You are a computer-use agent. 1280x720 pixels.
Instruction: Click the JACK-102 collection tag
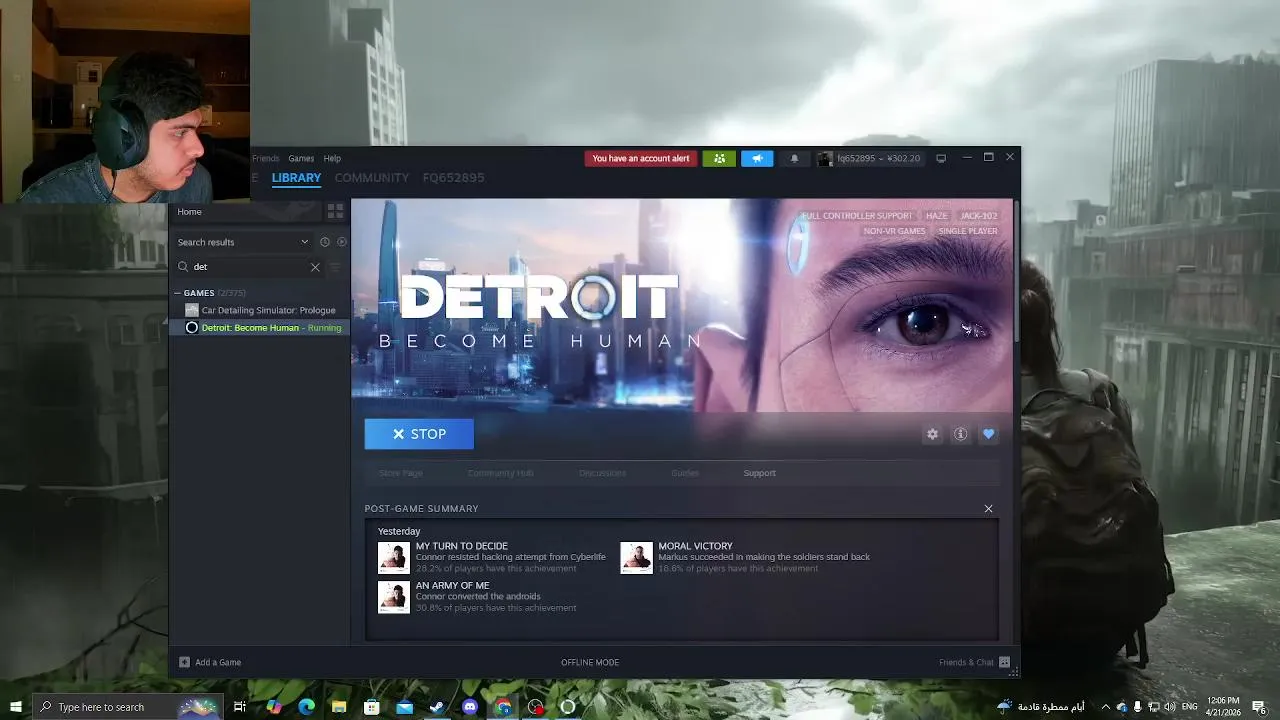(x=979, y=216)
